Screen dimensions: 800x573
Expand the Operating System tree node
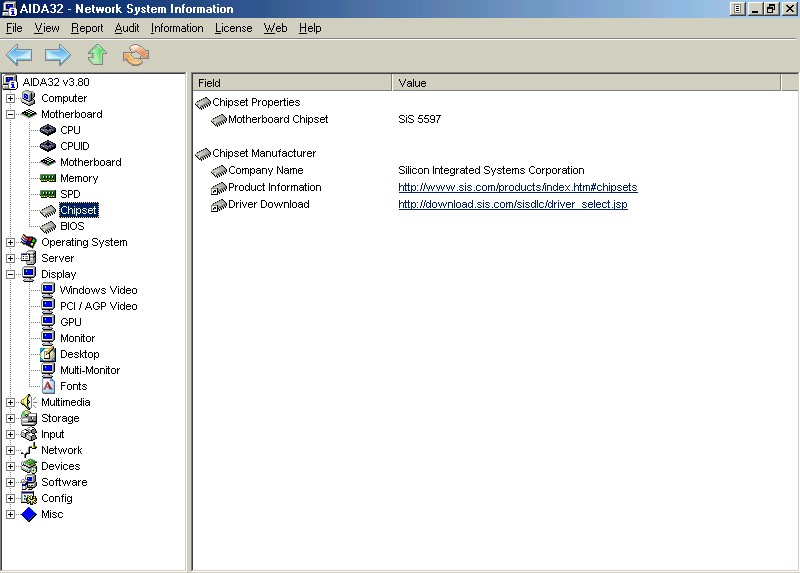click(10, 242)
